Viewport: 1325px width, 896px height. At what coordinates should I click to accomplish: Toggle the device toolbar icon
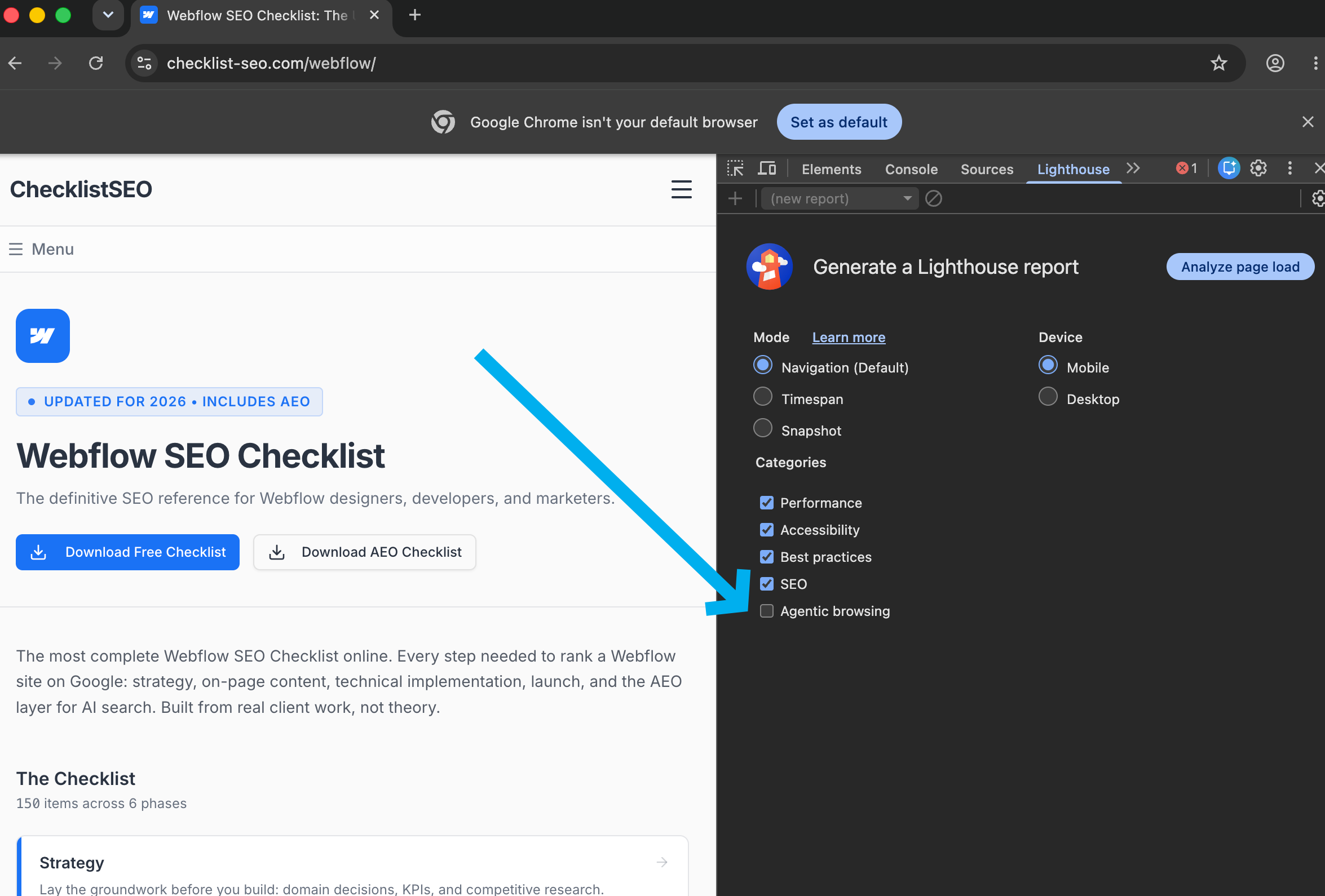coord(766,168)
